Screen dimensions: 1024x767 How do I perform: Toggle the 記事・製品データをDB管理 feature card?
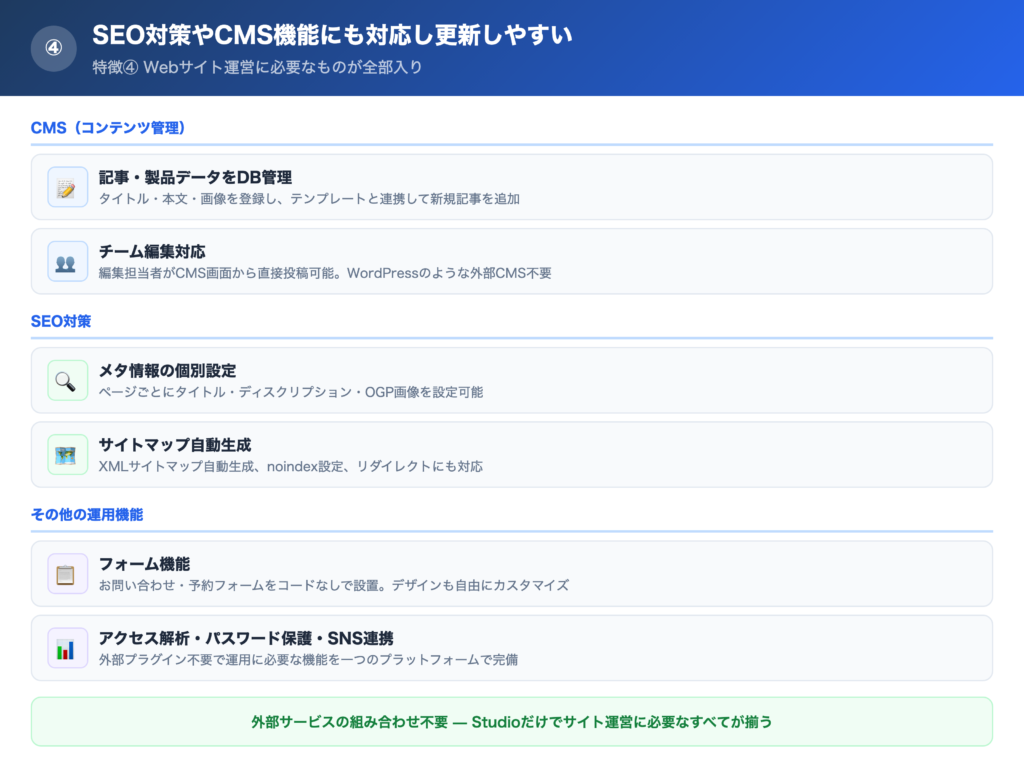(512, 186)
